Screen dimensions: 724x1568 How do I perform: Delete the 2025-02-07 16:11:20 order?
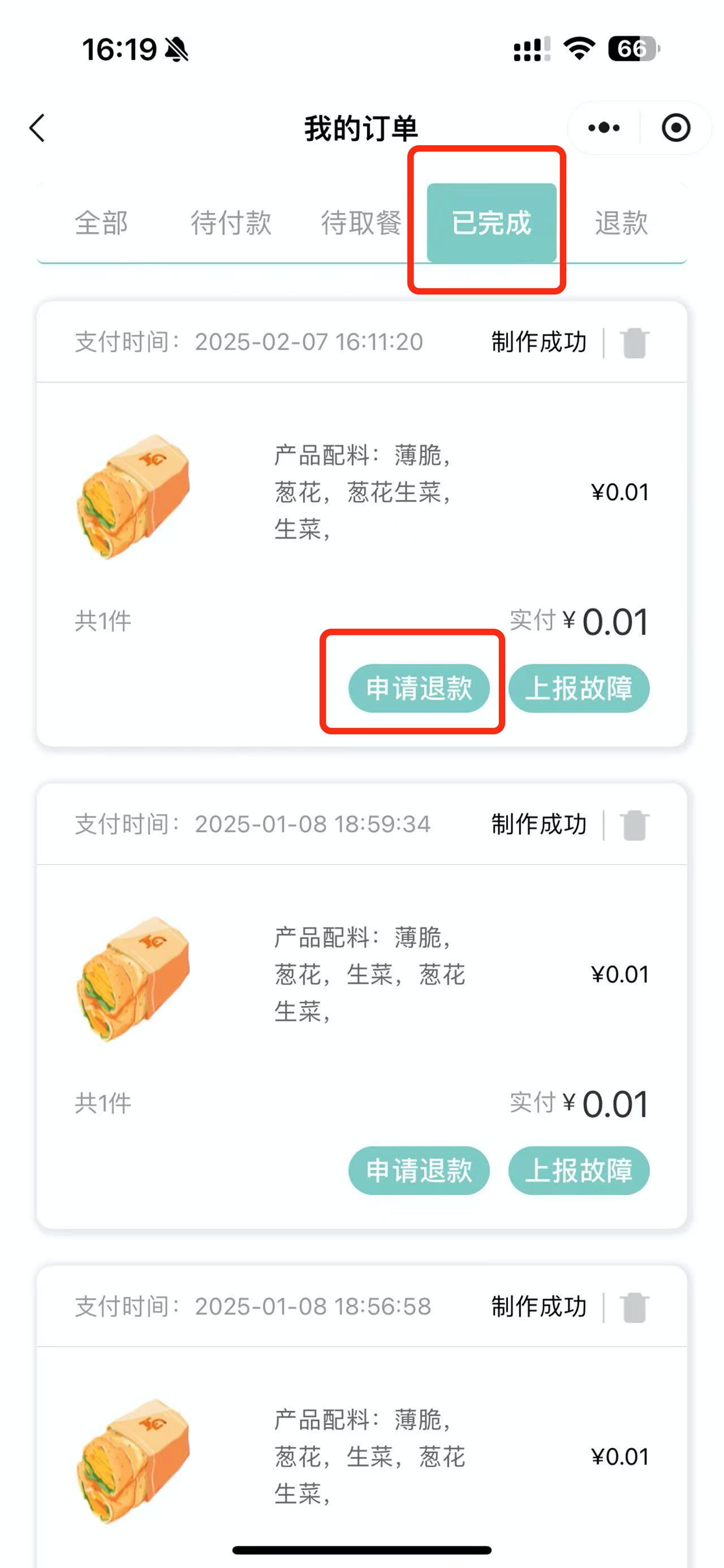(x=634, y=343)
